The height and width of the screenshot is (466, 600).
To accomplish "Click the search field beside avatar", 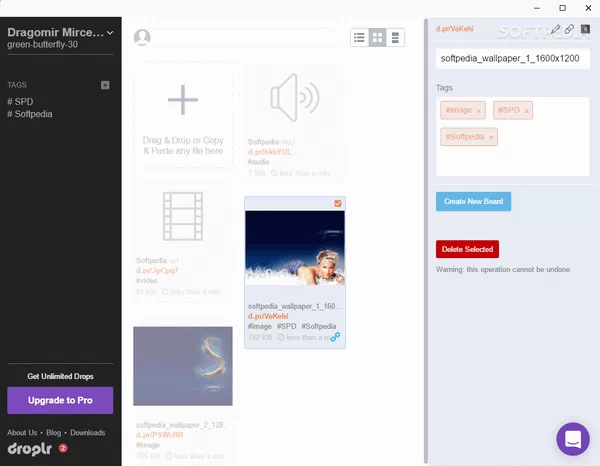I will coord(245,37).
